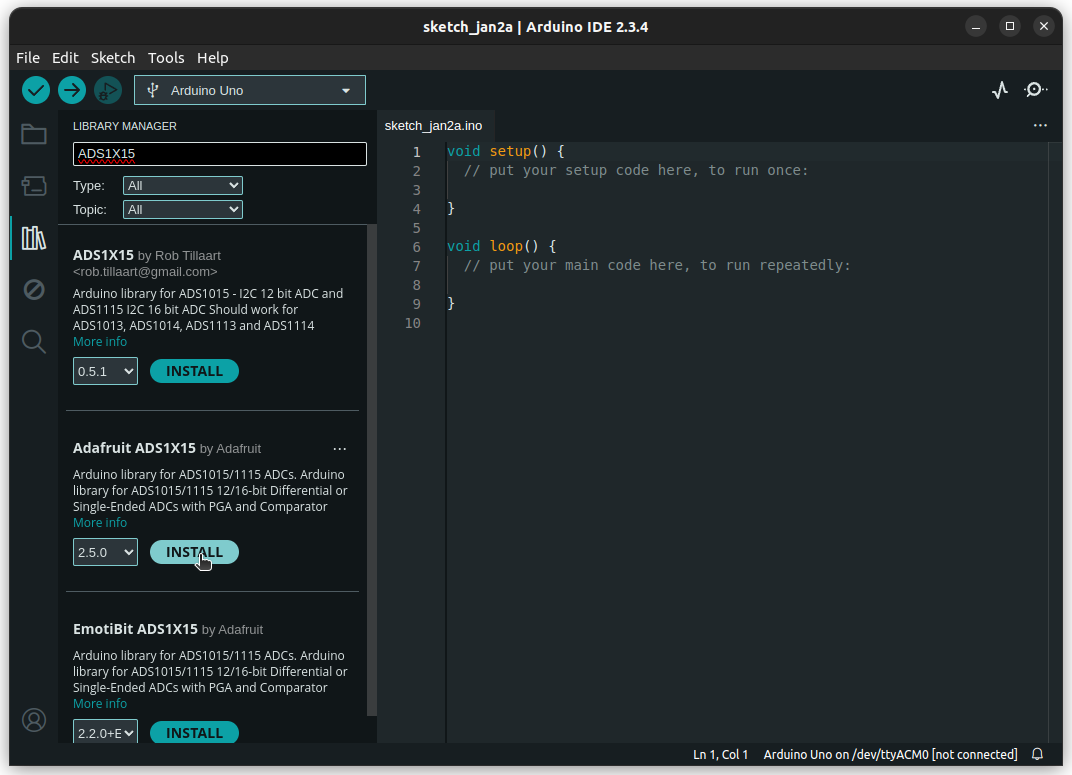Open the Boards Manager sidebar icon
The width and height of the screenshot is (1072, 775).
tap(33, 186)
